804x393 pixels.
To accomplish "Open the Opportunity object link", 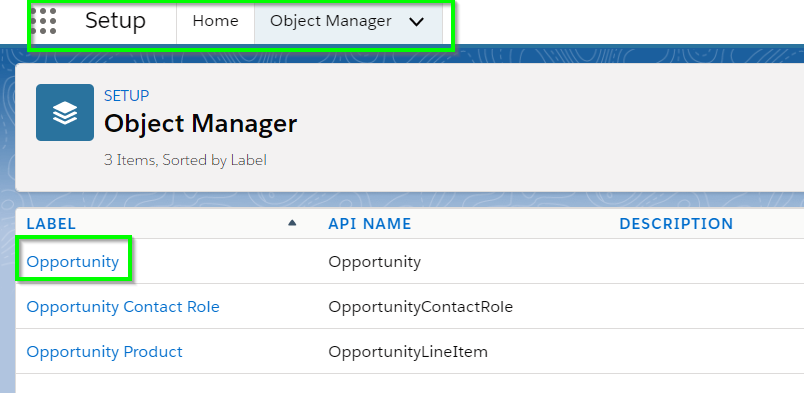I will [x=73, y=262].
